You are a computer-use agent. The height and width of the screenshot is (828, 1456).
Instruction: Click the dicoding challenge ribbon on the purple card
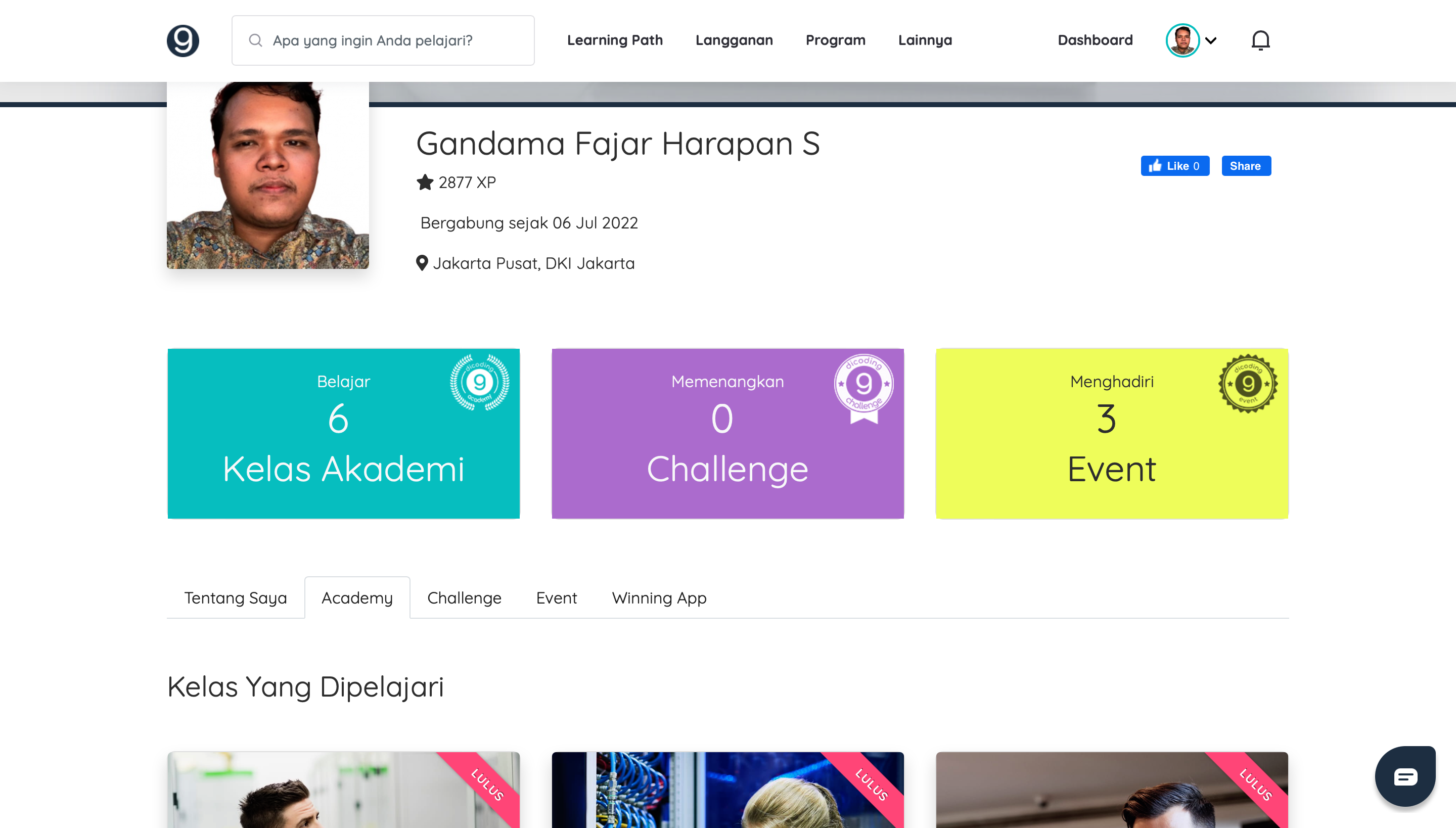click(864, 387)
